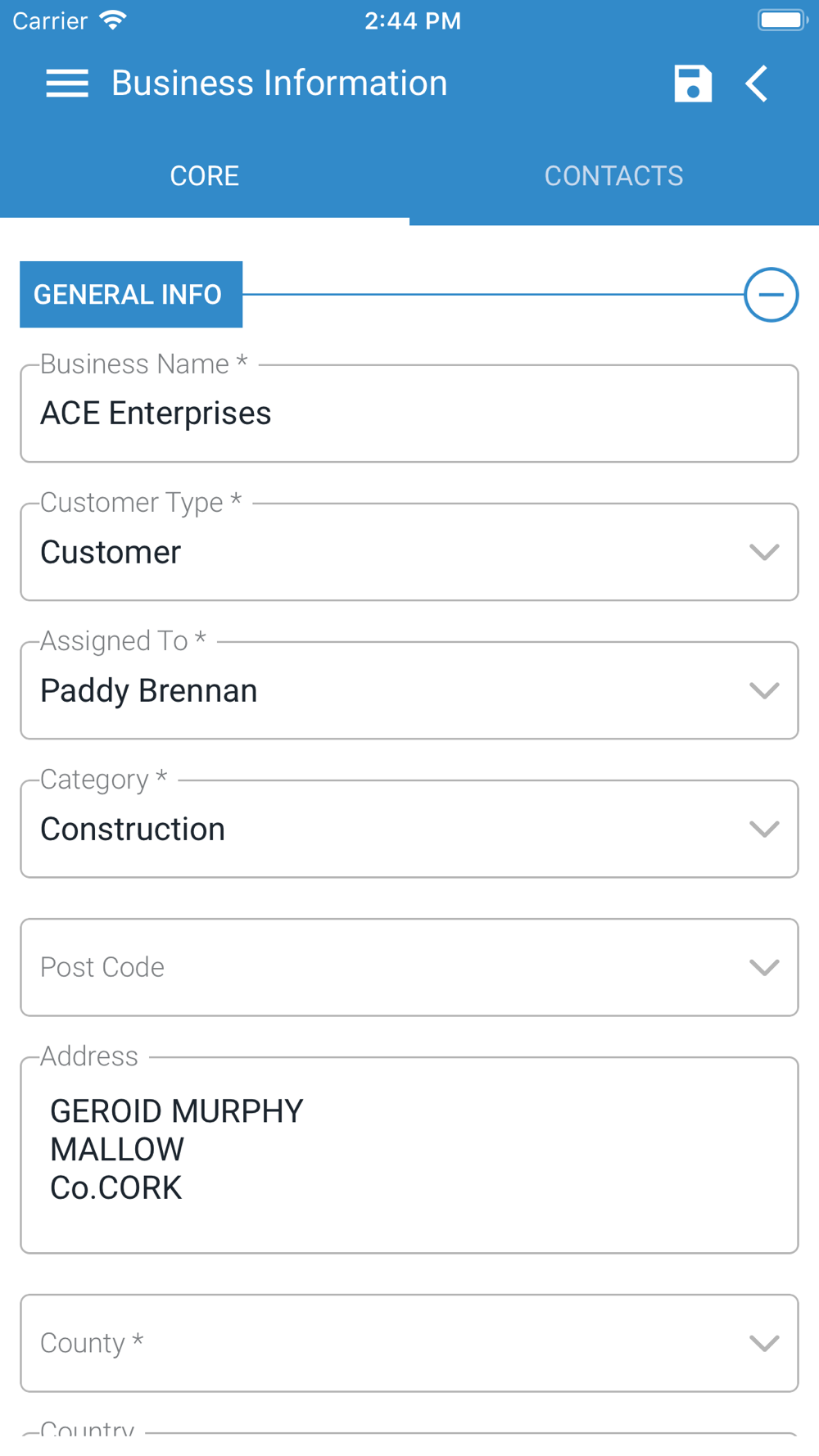
Task: Tap the battery status icon
Action: (x=782, y=20)
